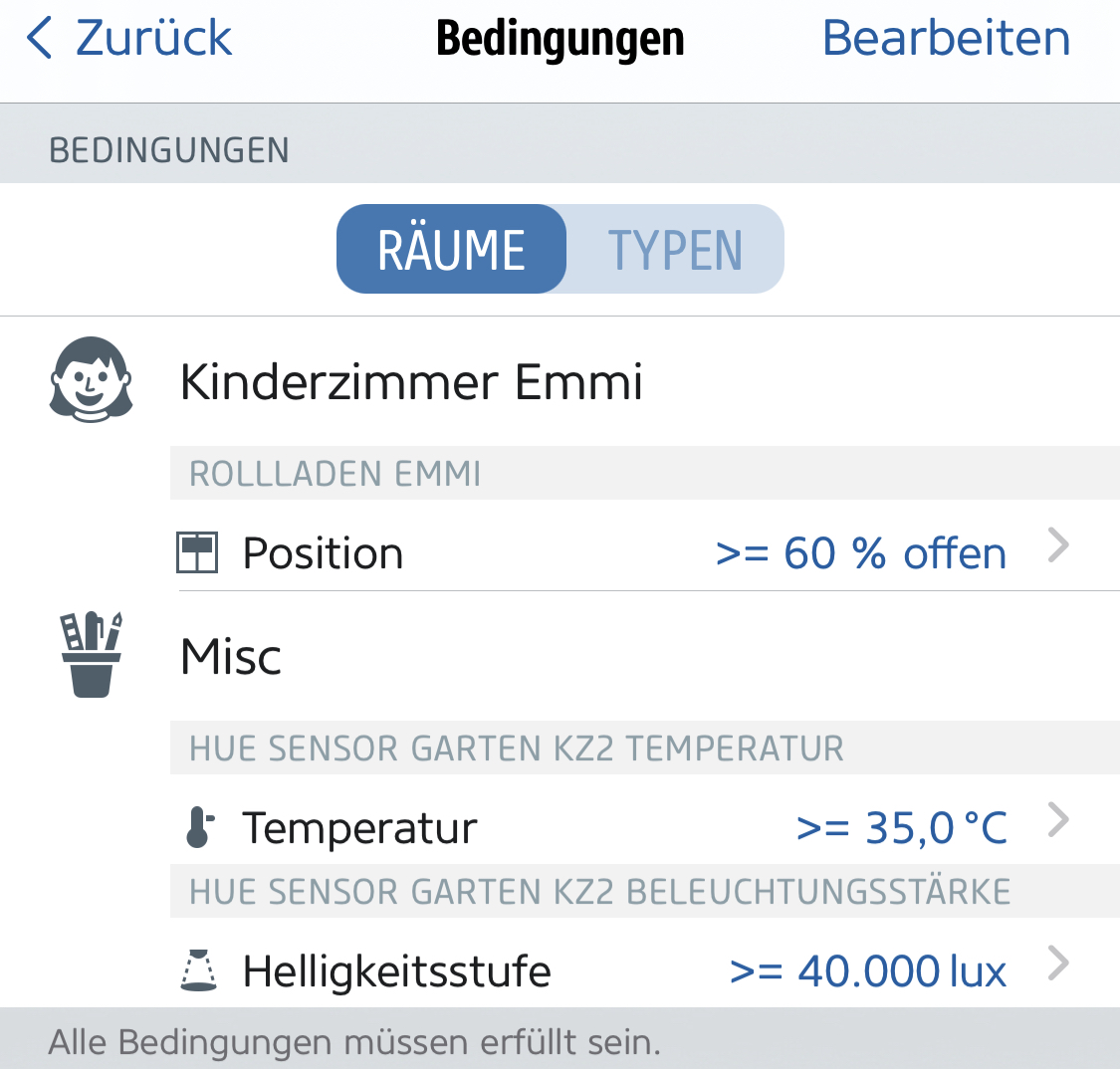Image resolution: width=1120 pixels, height=1069 pixels.
Task: Tap the '>= 40.000 lux' value
Action: pyautogui.click(x=868, y=970)
